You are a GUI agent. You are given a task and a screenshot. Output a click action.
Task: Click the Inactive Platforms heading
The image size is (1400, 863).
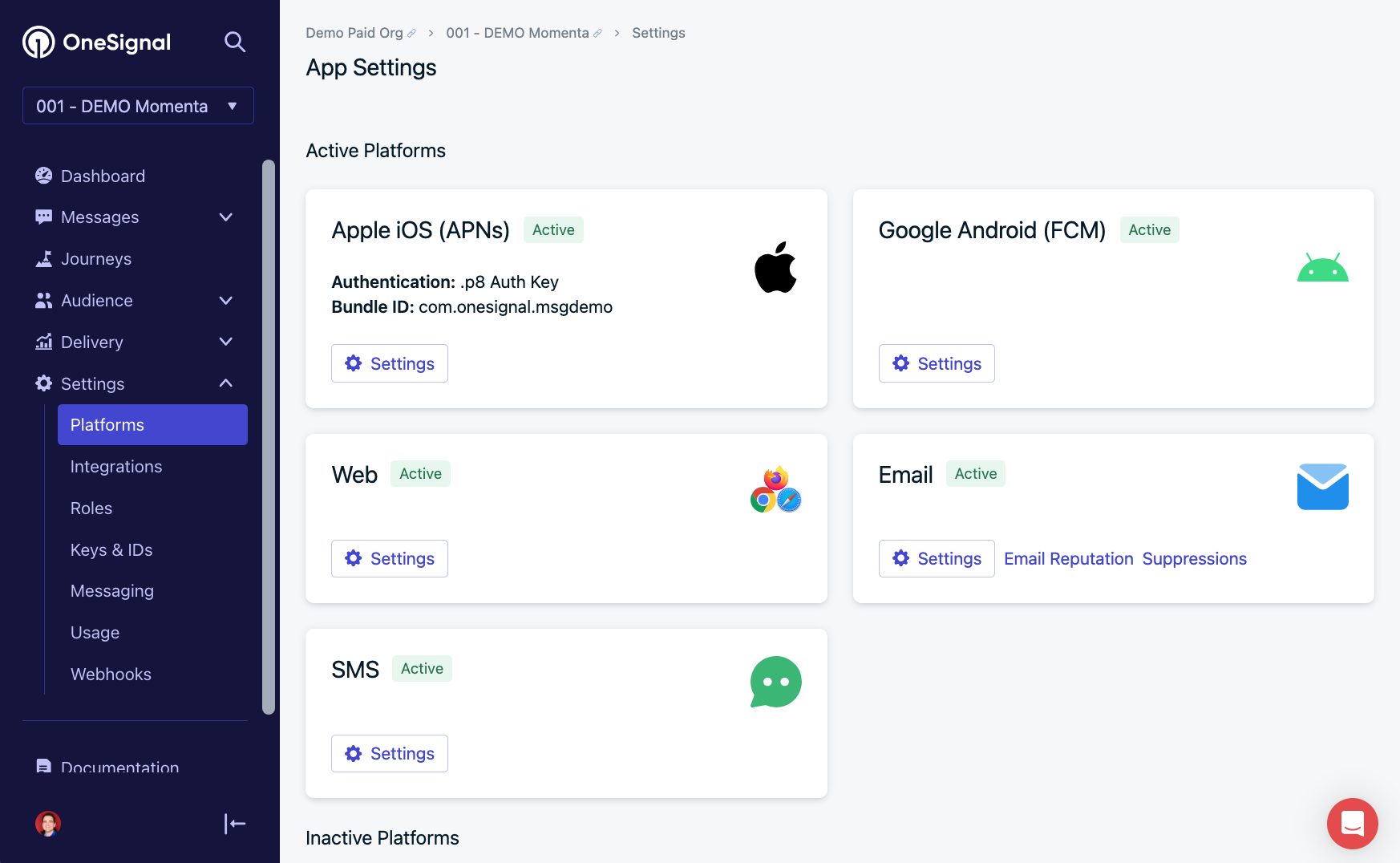[382, 838]
